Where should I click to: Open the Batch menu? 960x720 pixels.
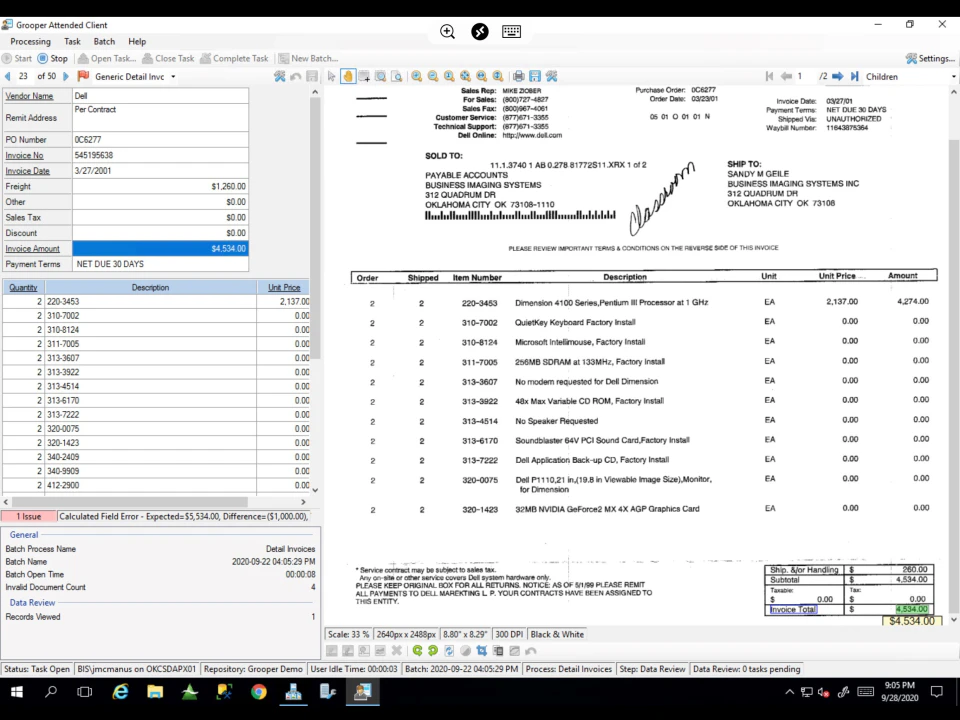coord(104,41)
